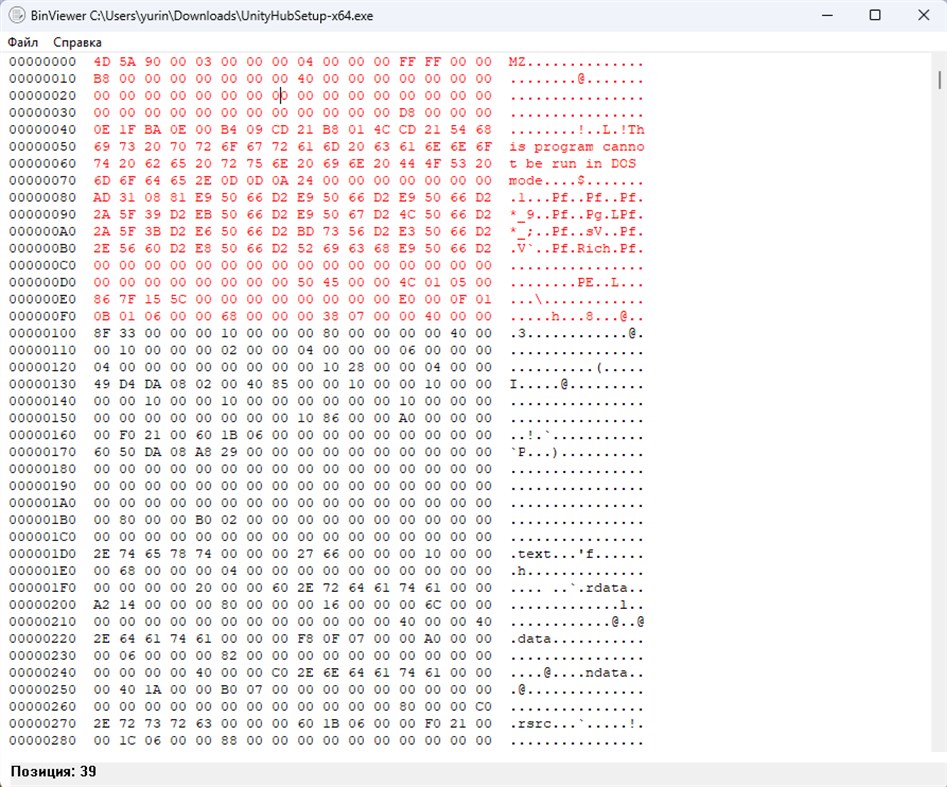Click byte EB in row 00000090
The height and width of the screenshot is (787, 947).
click(x=204, y=214)
